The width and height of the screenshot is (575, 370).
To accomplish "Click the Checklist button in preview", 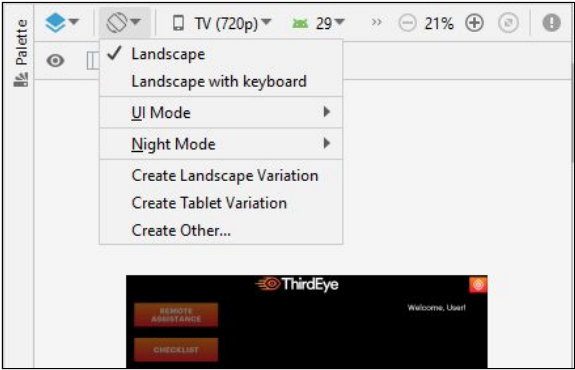I will click(176, 349).
